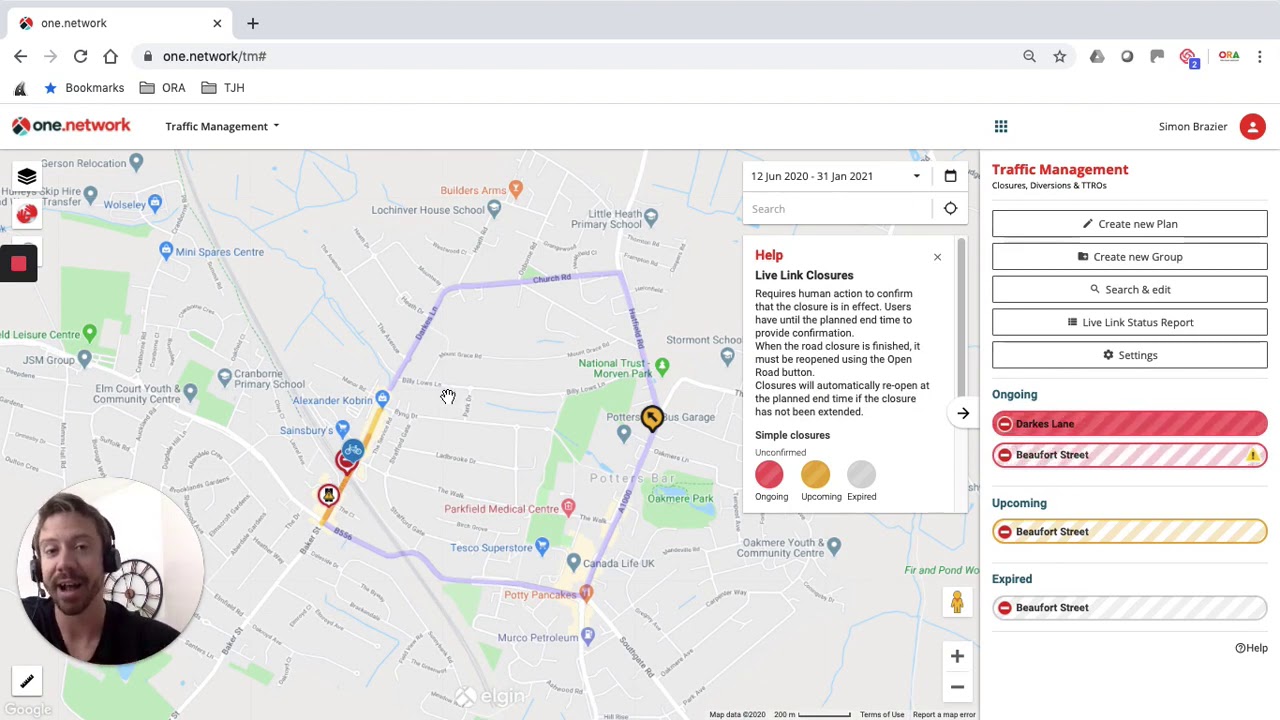Click the Expired grey legend swatch

pos(861,474)
